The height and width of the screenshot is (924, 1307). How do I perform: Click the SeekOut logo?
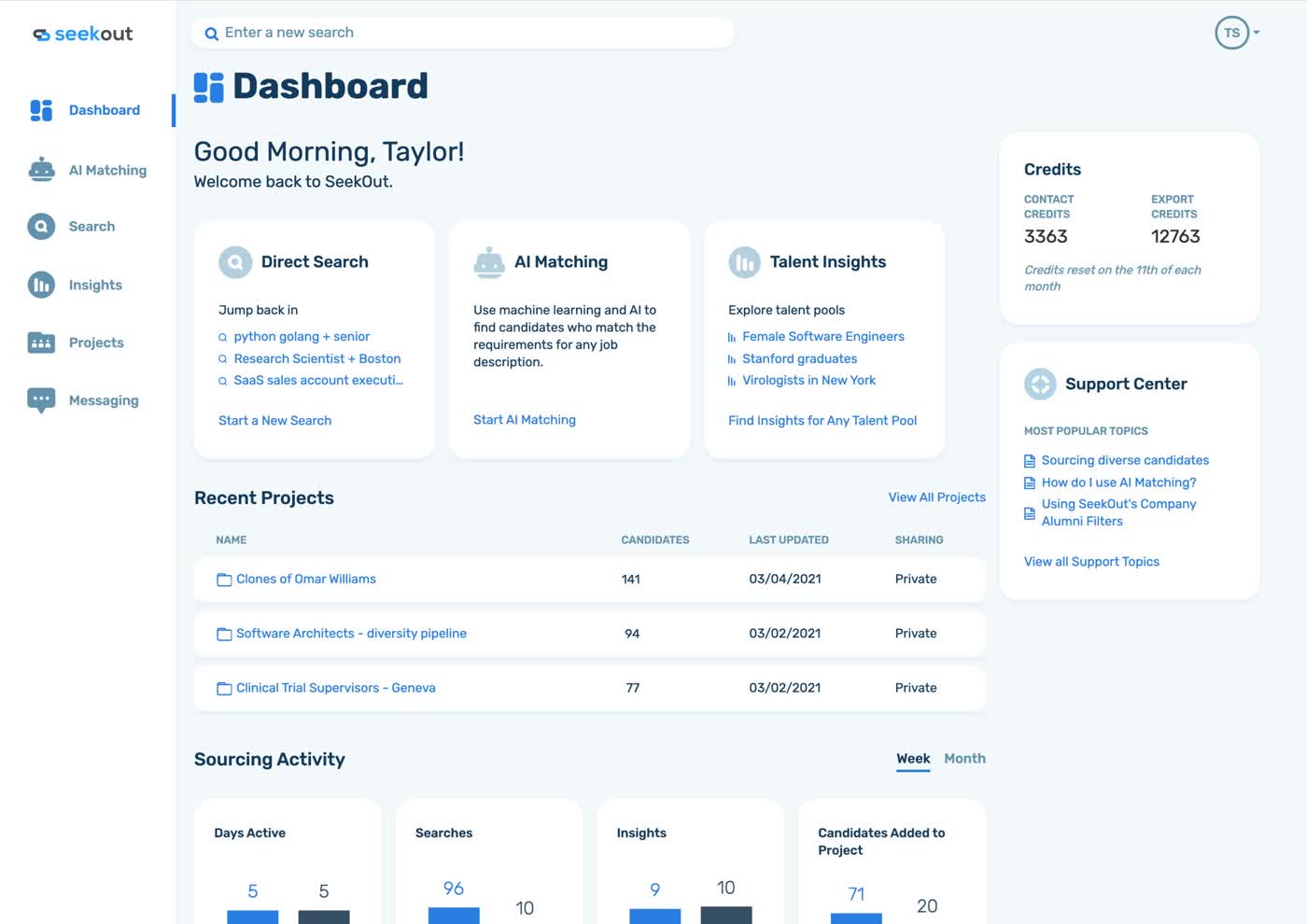83,34
